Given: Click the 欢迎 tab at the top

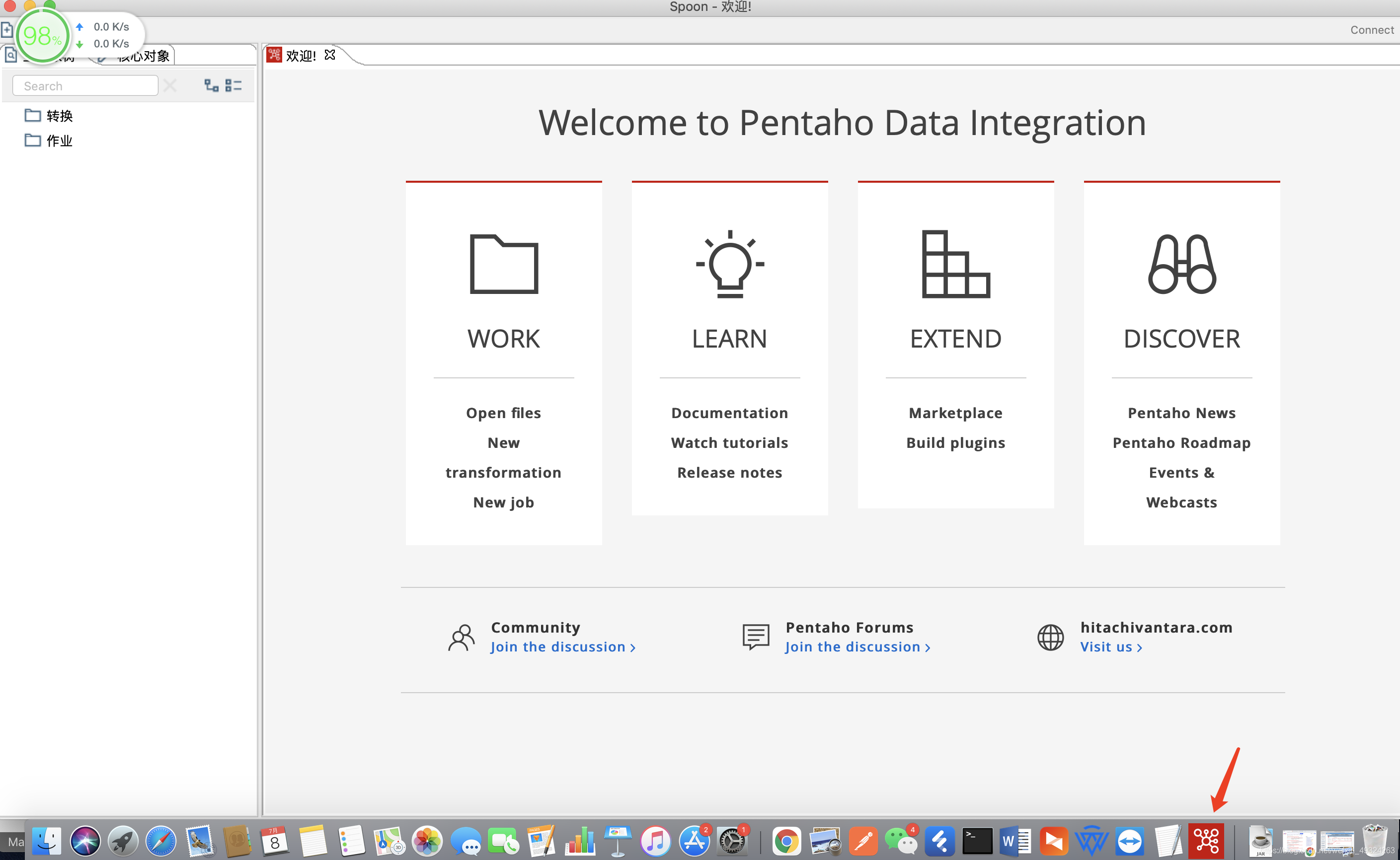Looking at the screenshot, I should [299, 55].
